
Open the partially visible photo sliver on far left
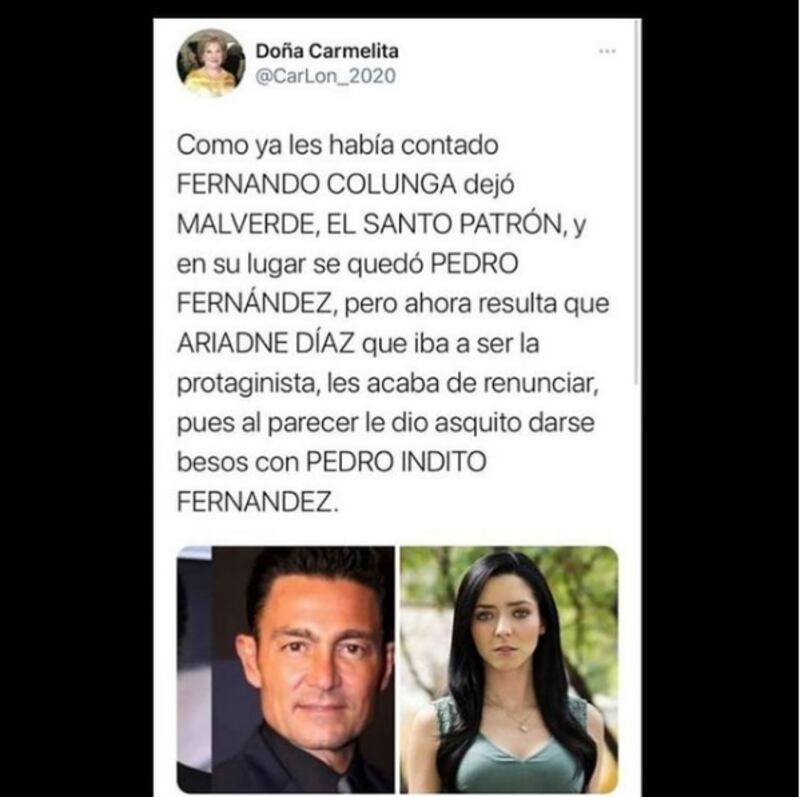(194, 669)
